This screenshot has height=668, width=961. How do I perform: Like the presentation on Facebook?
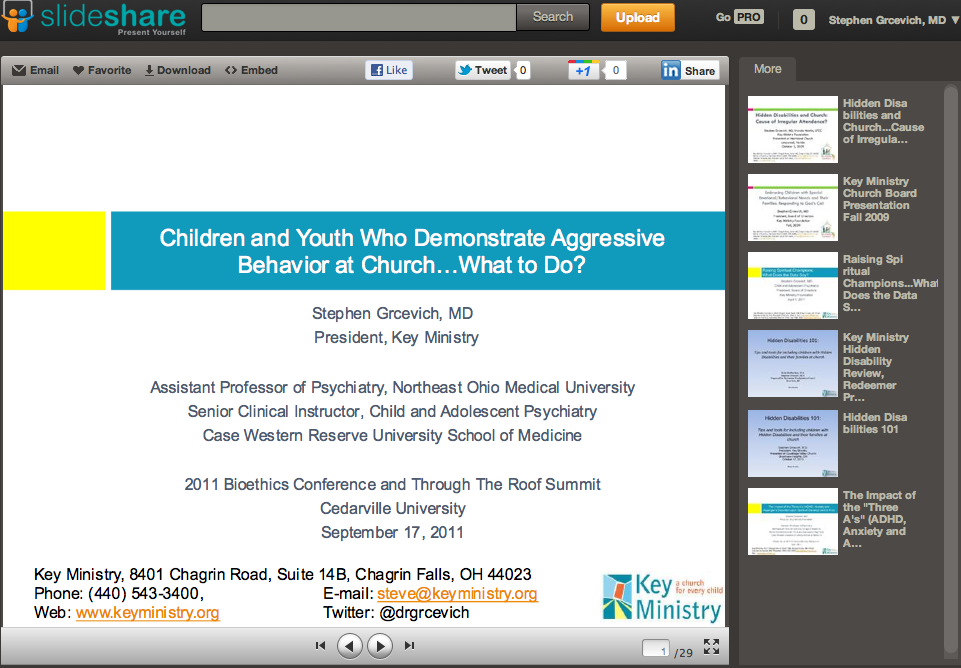tap(389, 70)
